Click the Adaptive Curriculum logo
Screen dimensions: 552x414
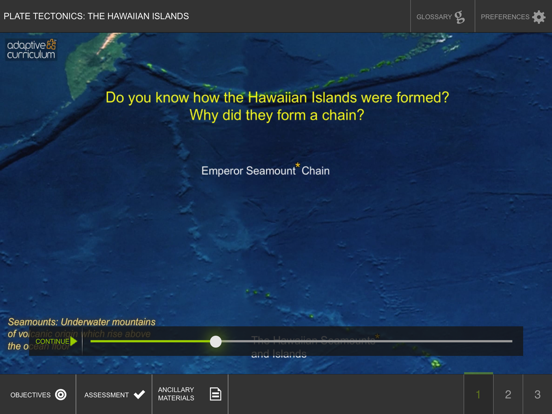(x=31, y=49)
